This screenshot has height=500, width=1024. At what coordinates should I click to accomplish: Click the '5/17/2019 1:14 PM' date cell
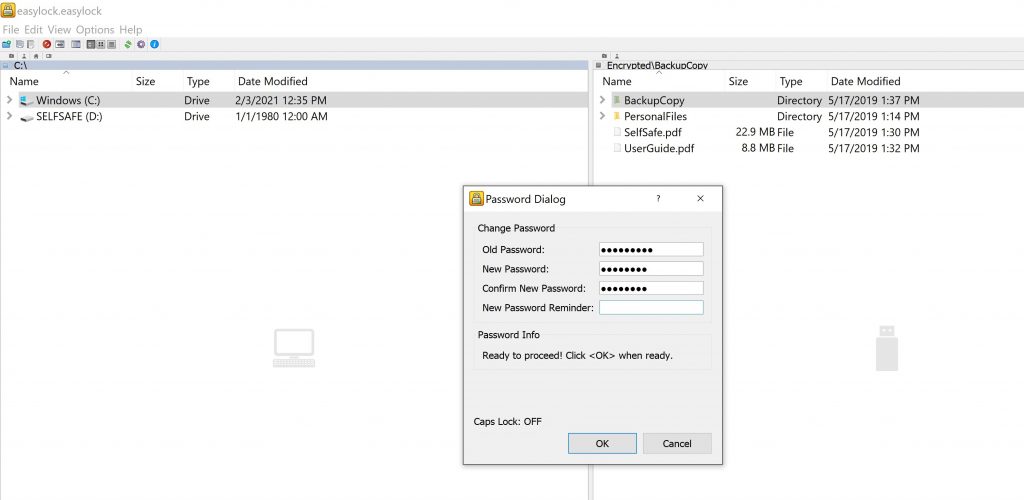[874, 116]
